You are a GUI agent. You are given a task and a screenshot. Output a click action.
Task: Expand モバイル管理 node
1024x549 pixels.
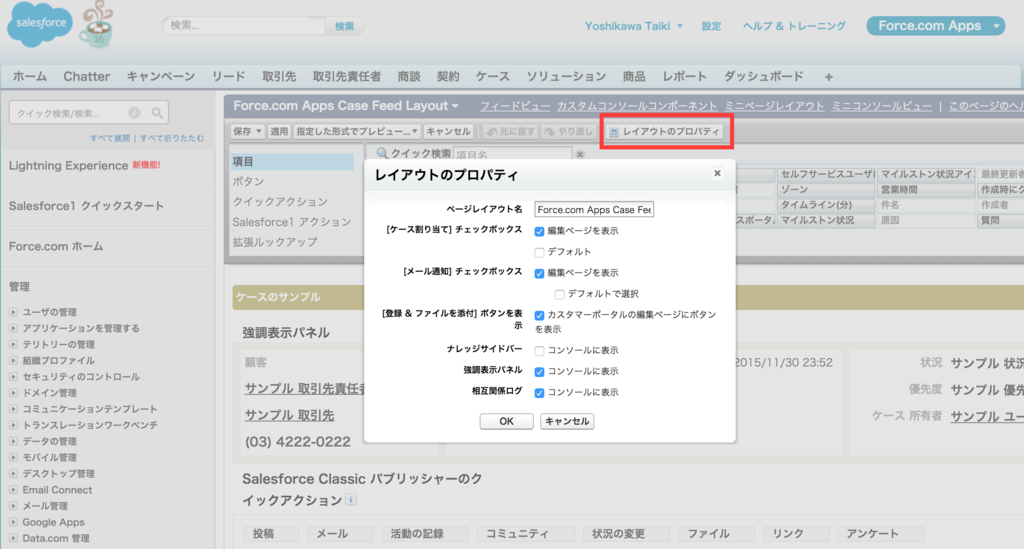pos(13,458)
